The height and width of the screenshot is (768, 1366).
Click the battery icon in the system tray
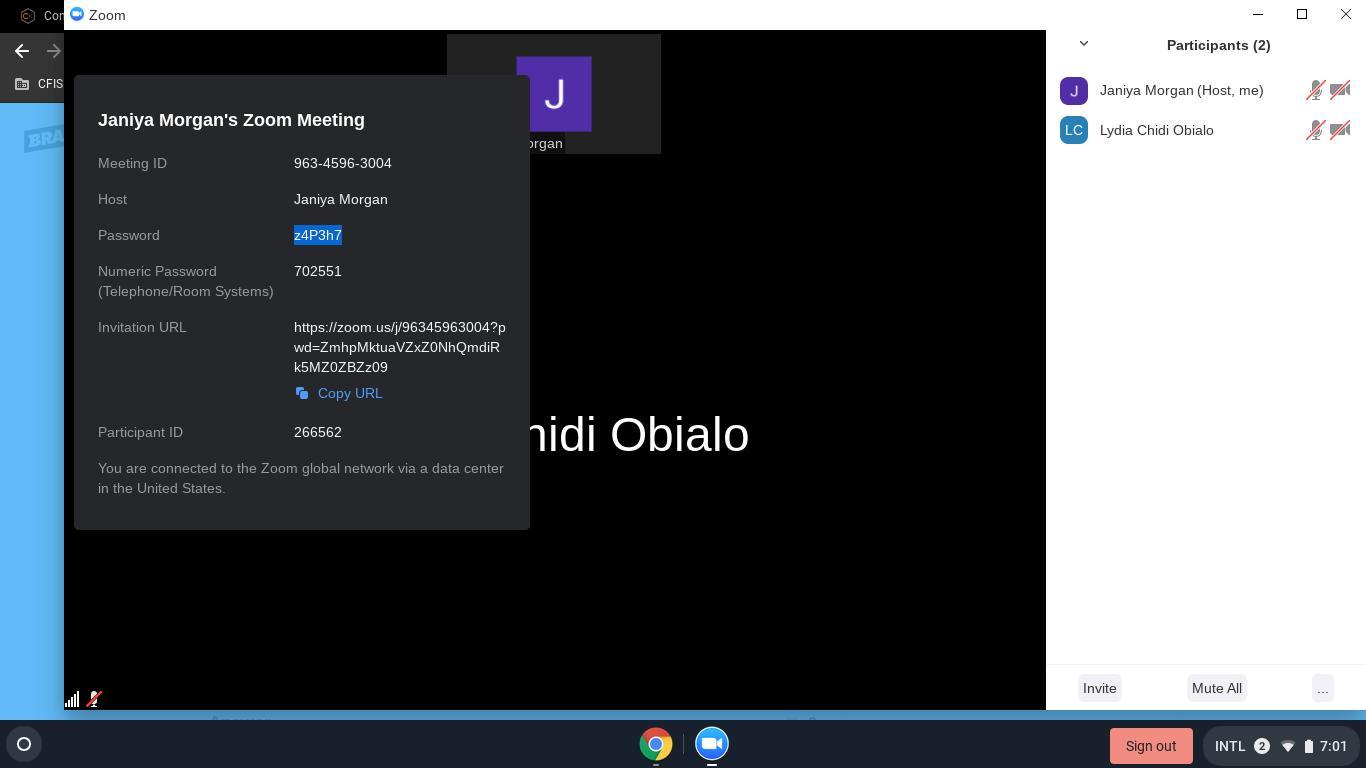tap(1308, 746)
